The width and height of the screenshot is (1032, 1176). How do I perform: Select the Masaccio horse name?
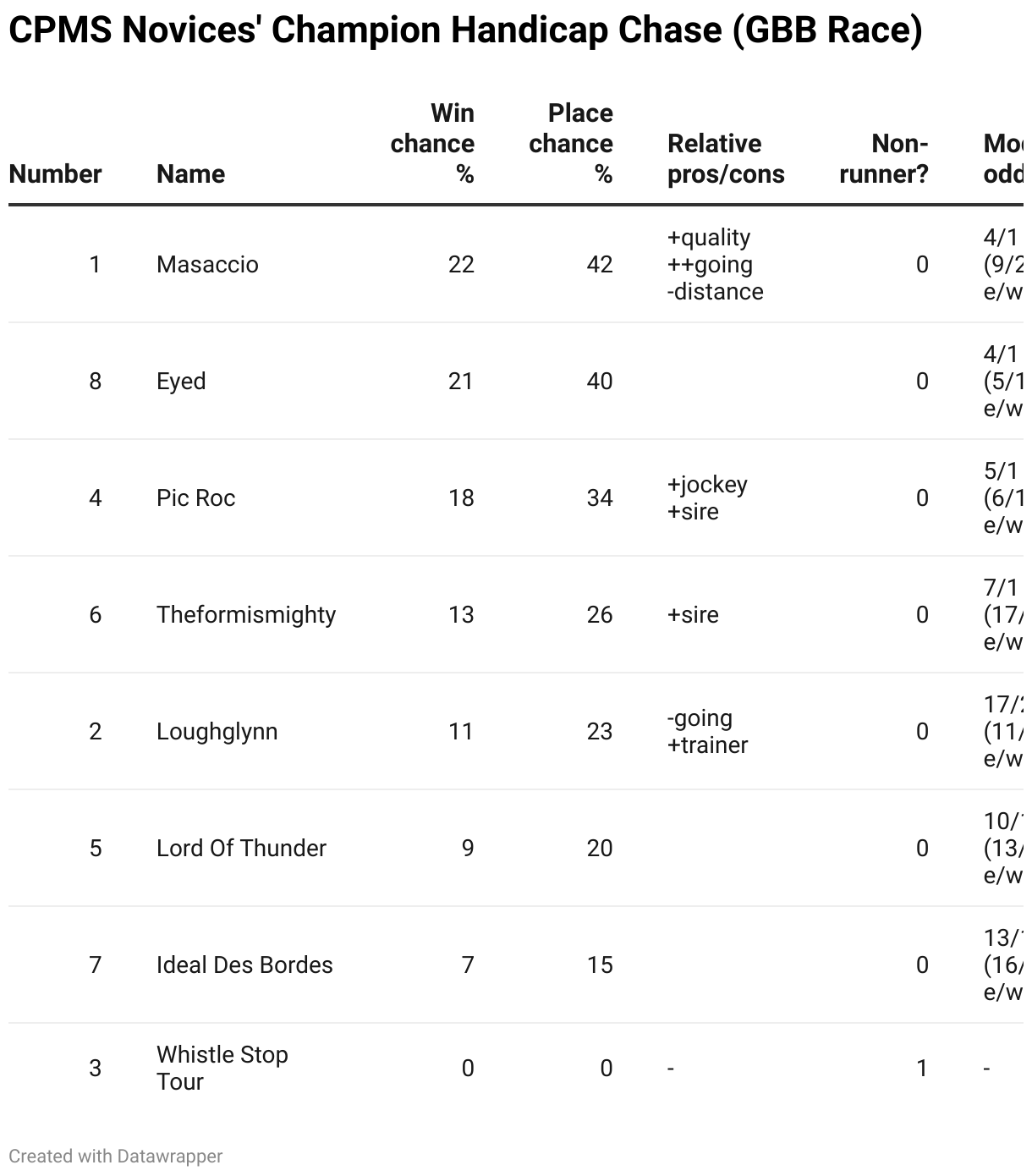[x=207, y=265]
